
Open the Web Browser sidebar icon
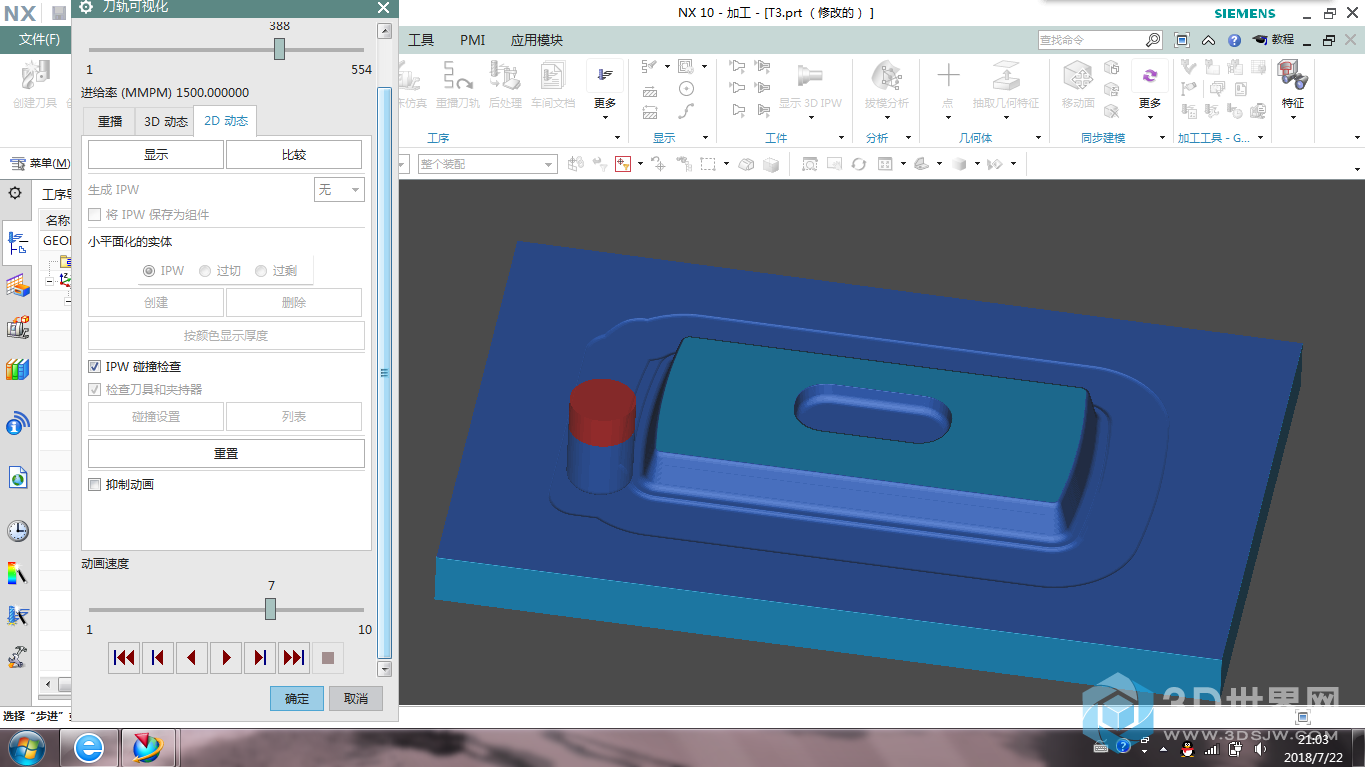pos(17,478)
